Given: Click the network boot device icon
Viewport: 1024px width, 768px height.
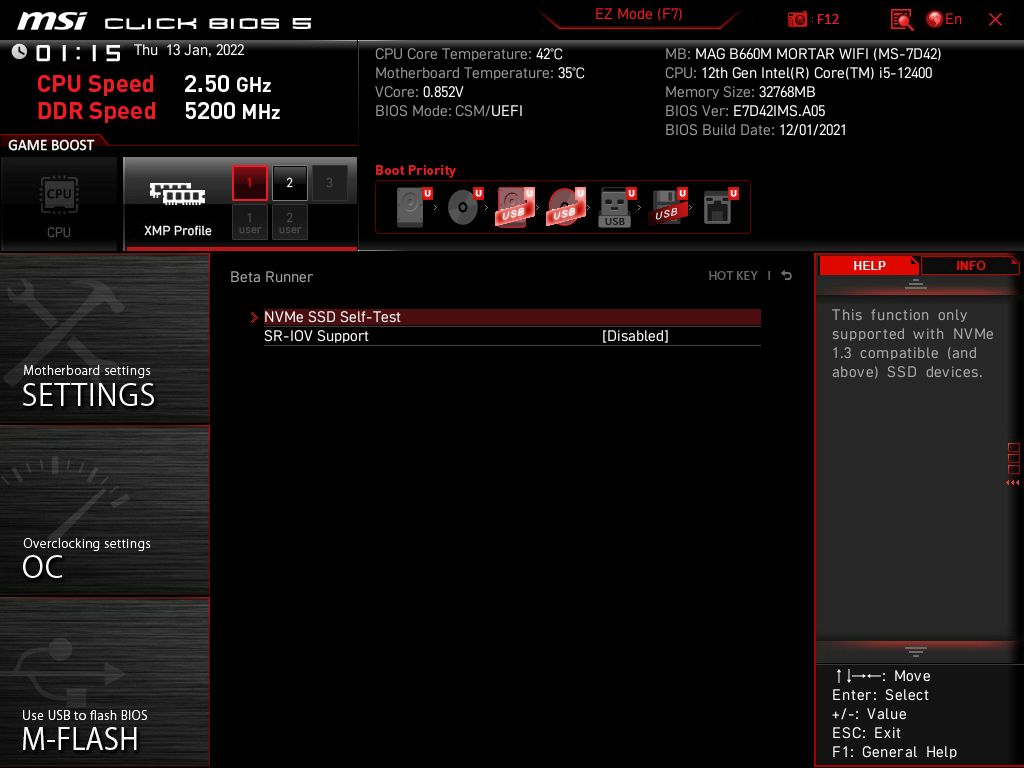Looking at the screenshot, I should [717, 208].
